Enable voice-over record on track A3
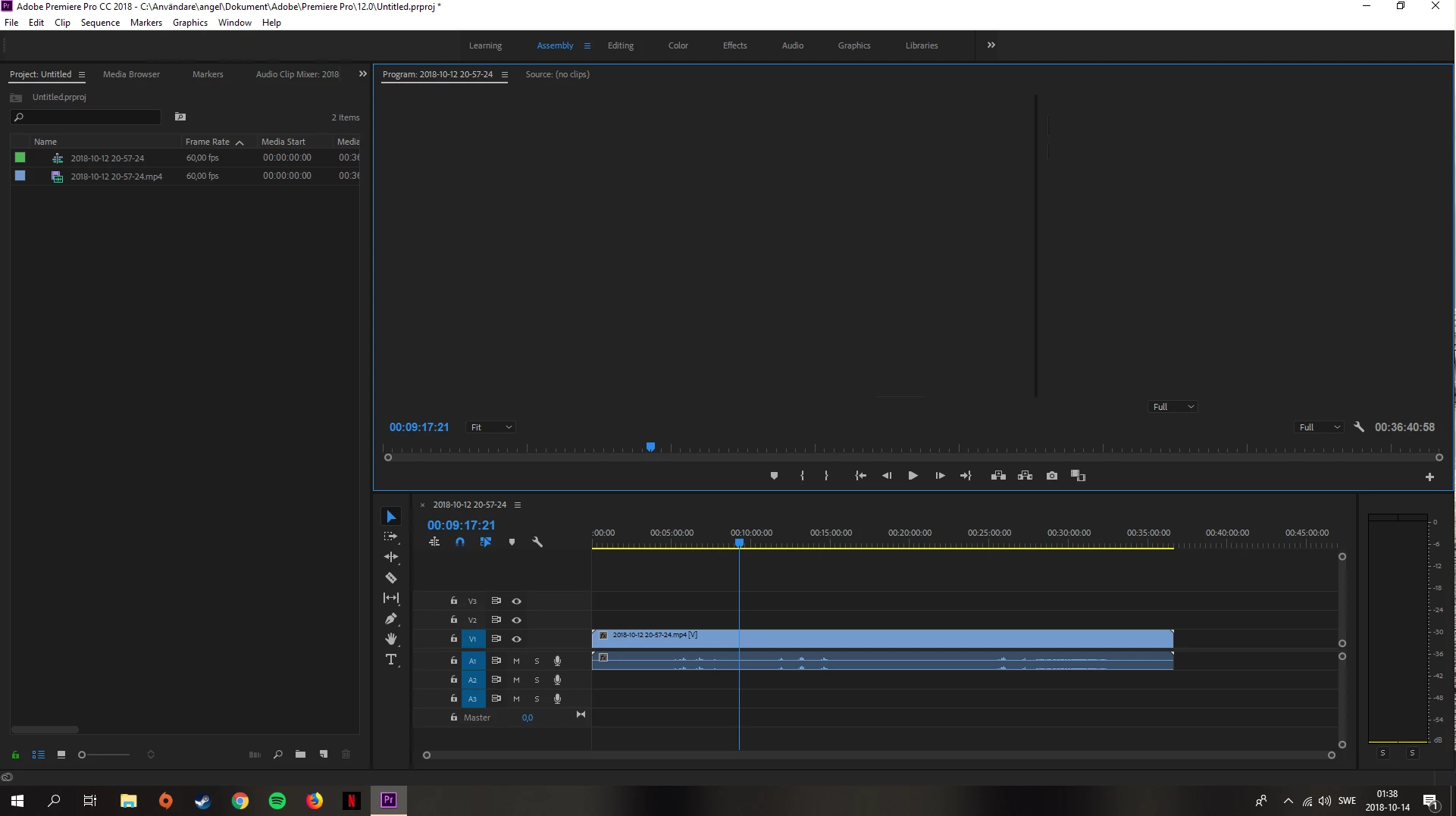 (x=557, y=699)
